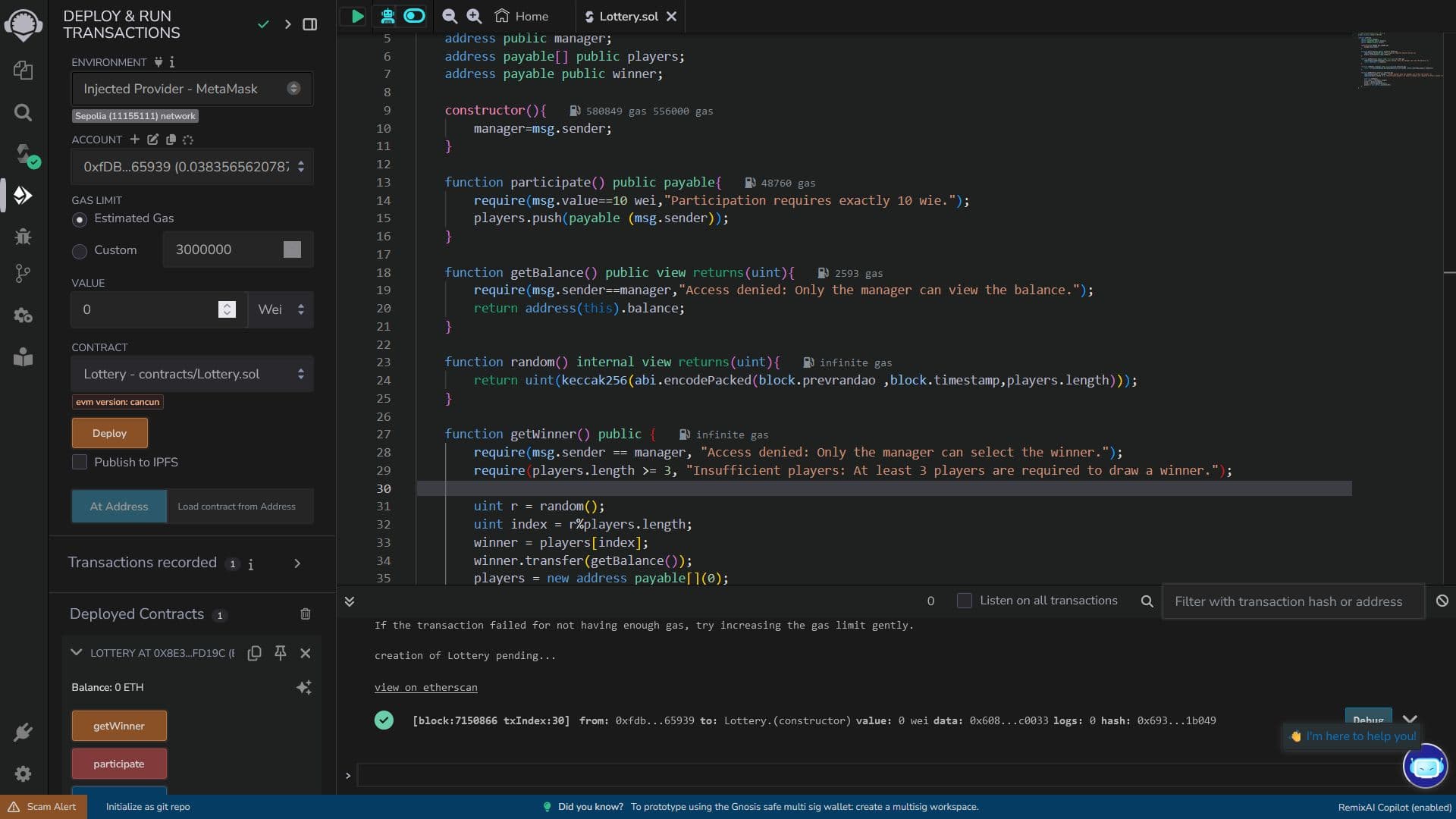This screenshot has height=819, width=1456.
Task: Click the orange Deploy button
Action: point(110,433)
